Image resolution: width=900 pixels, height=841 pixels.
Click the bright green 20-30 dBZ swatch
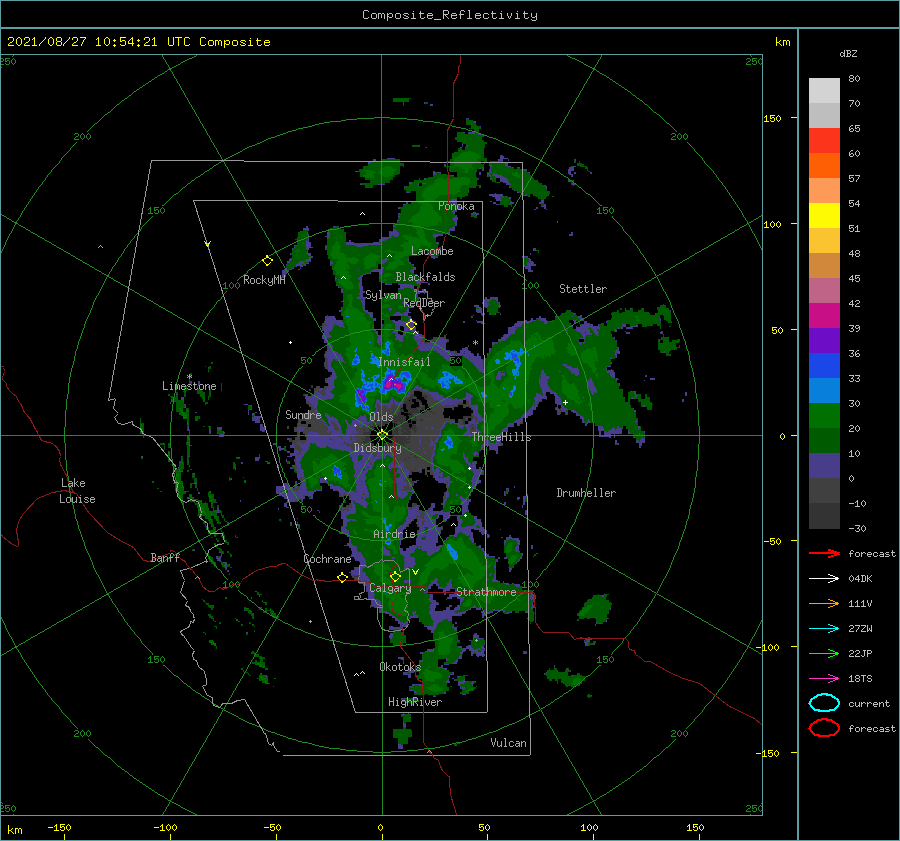coord(824,416)
